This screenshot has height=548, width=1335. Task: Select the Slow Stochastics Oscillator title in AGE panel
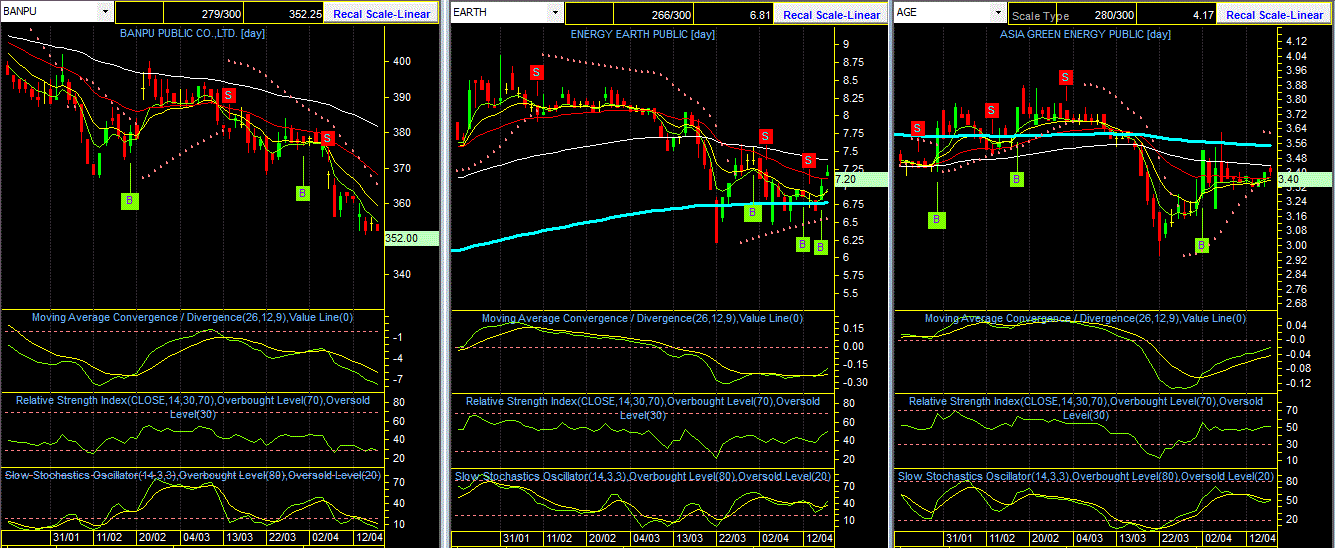[x=1085, y=476]
